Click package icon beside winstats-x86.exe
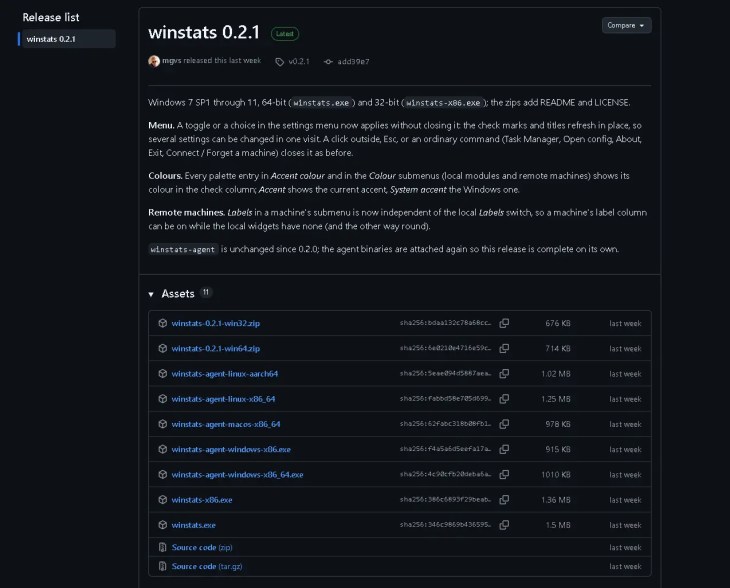 pos(162,499)
